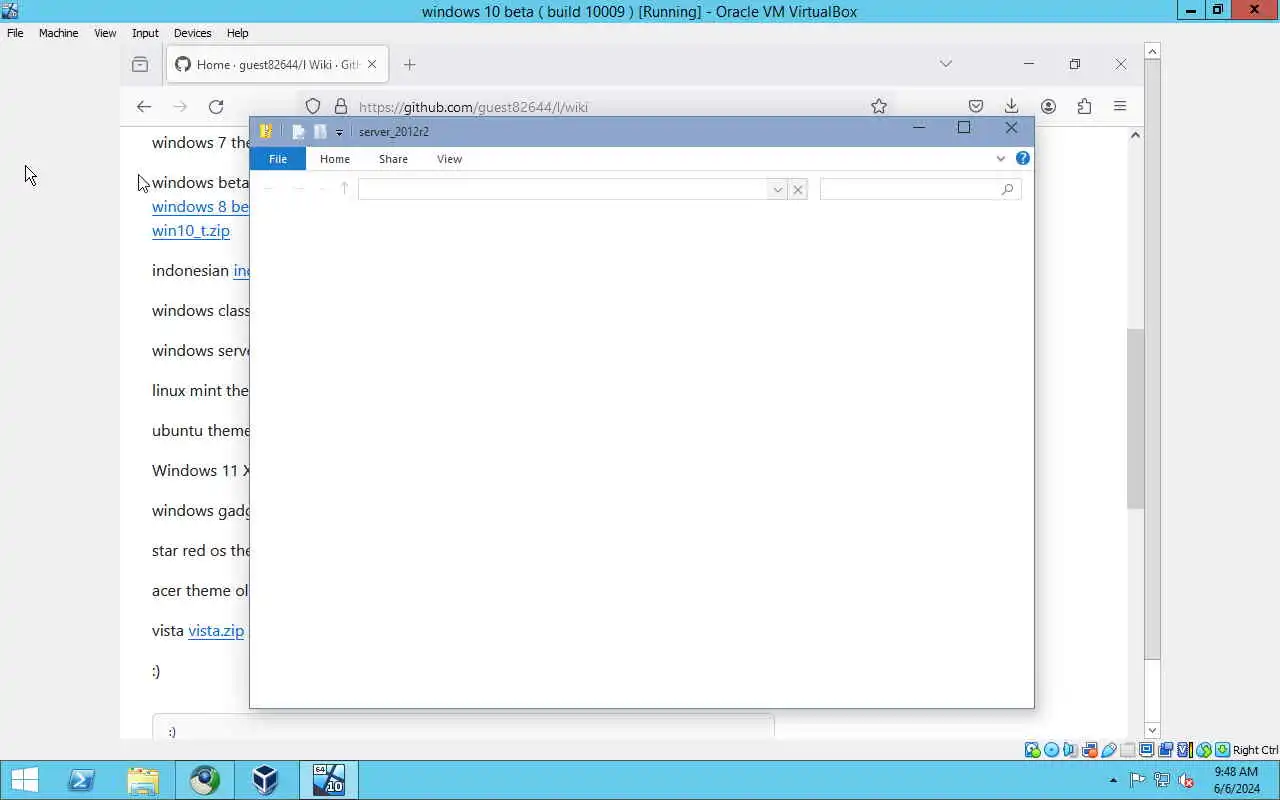Open the address bar history dropdown
The image size is (1280, 800).
777,189
